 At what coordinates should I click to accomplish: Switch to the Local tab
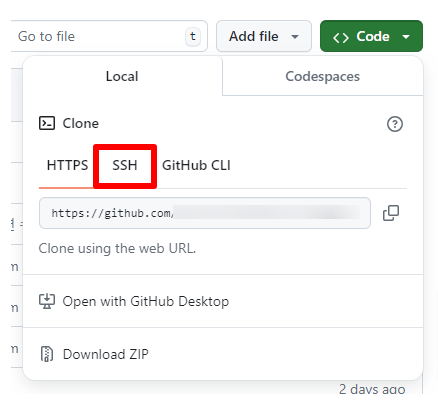click(122, 76)
